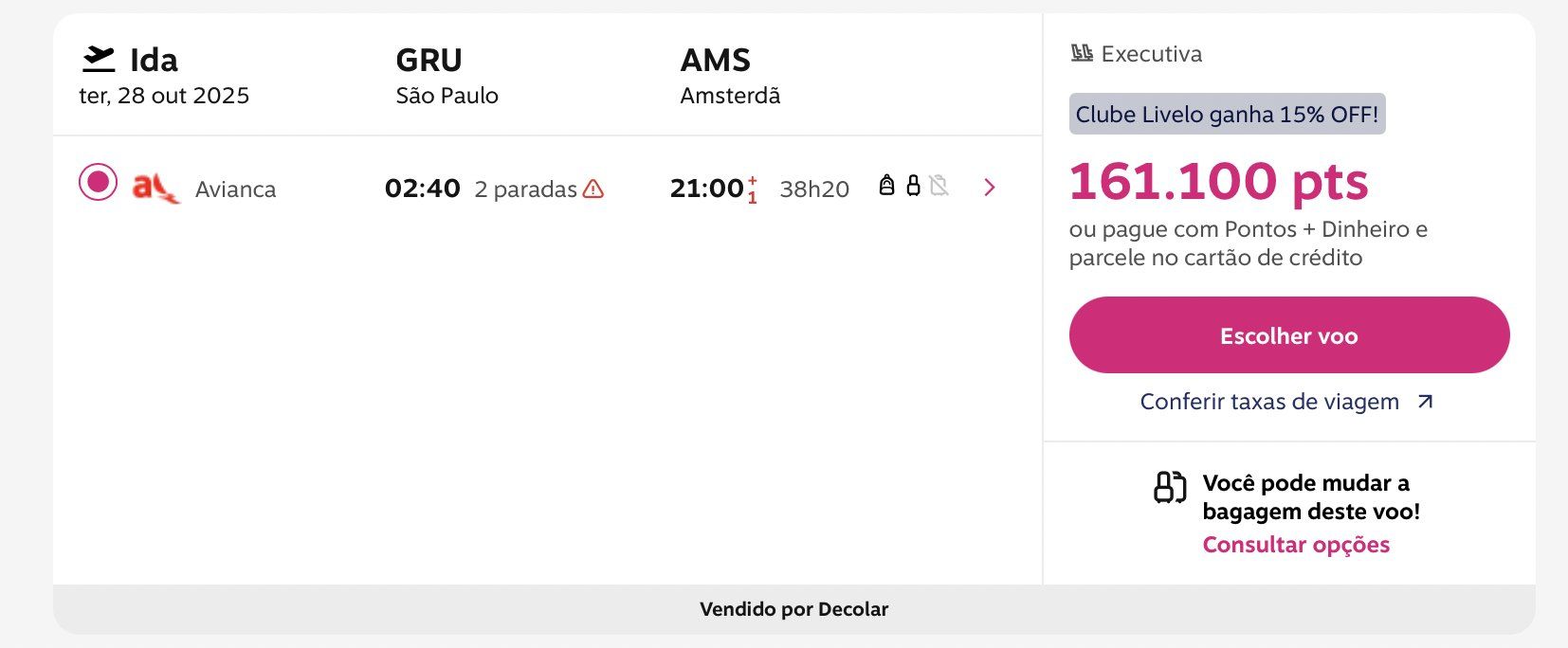Click the Escolher voo button
Image resolution: width=1568 pixels, height=648 pixels.
[1289, 335]
